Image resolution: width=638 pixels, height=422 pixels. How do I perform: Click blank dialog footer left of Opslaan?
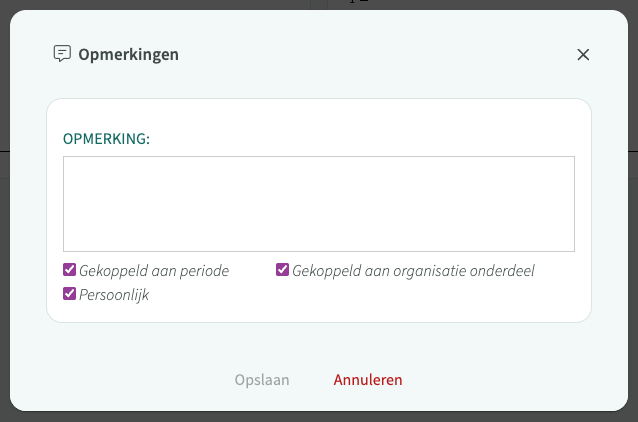click(x=120, y=380)
